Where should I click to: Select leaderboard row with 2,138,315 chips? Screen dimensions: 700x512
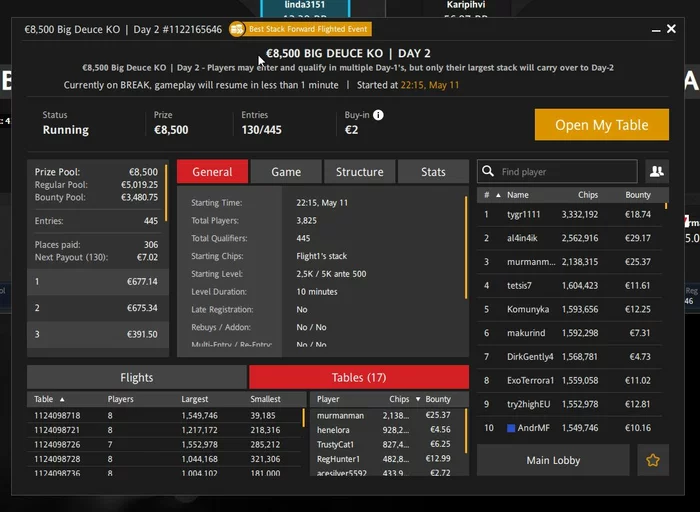(x=570, y=262)
